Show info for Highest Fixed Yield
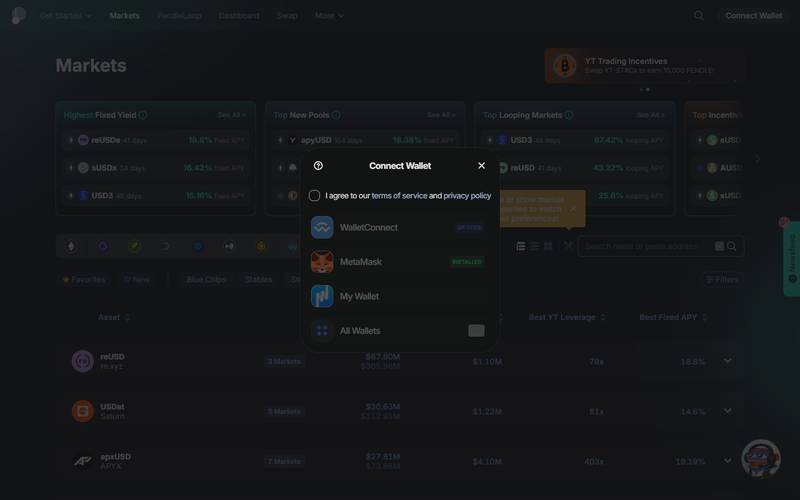 [143, 115]
